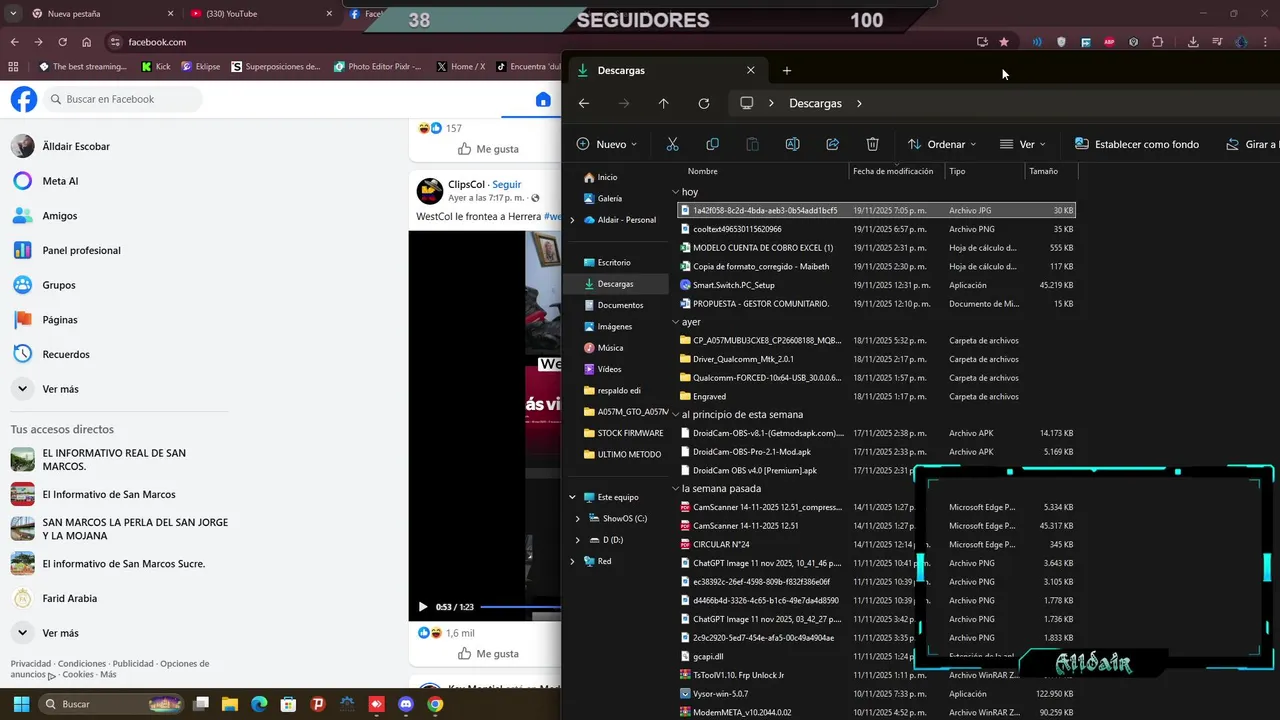
Task: Refresh the Descargas folder view
Action: tap(704, 103)
